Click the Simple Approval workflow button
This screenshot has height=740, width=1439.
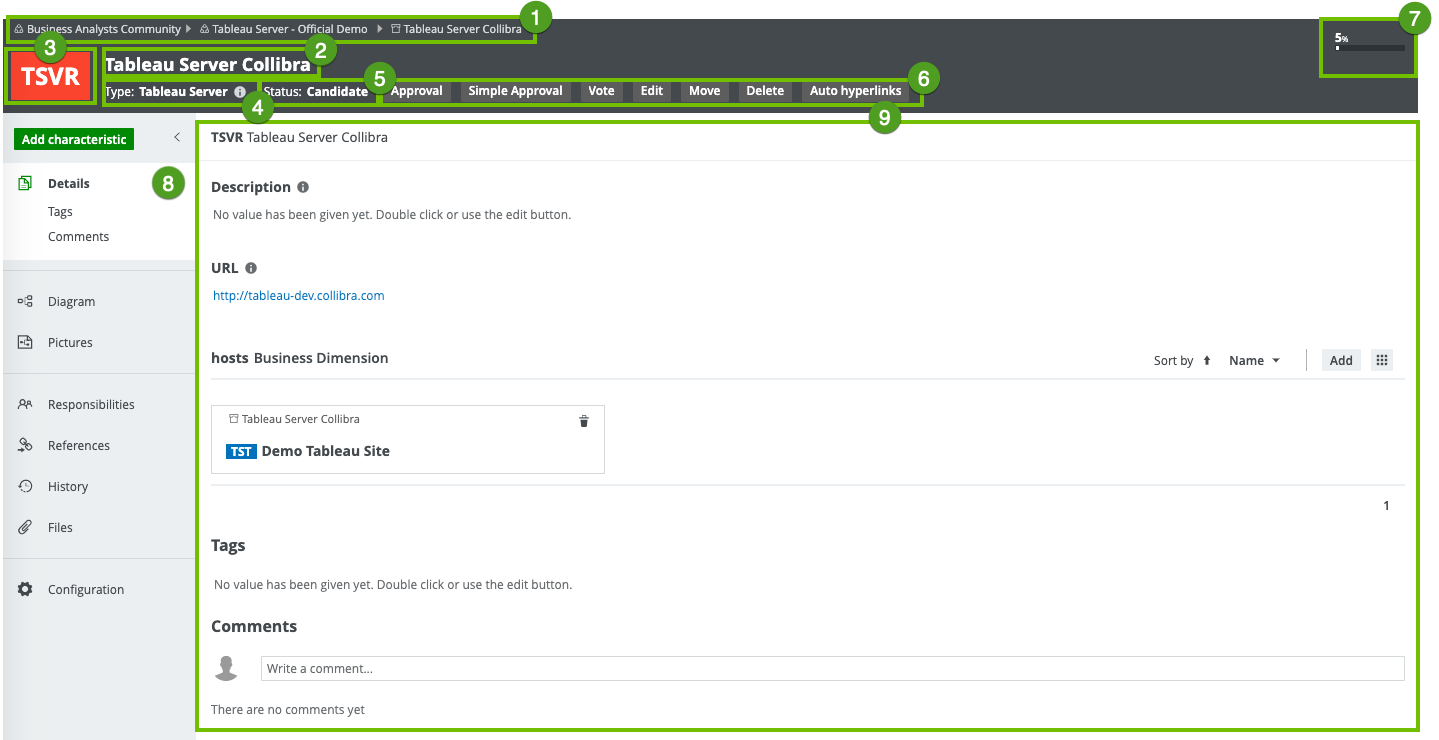pos(515,91)
